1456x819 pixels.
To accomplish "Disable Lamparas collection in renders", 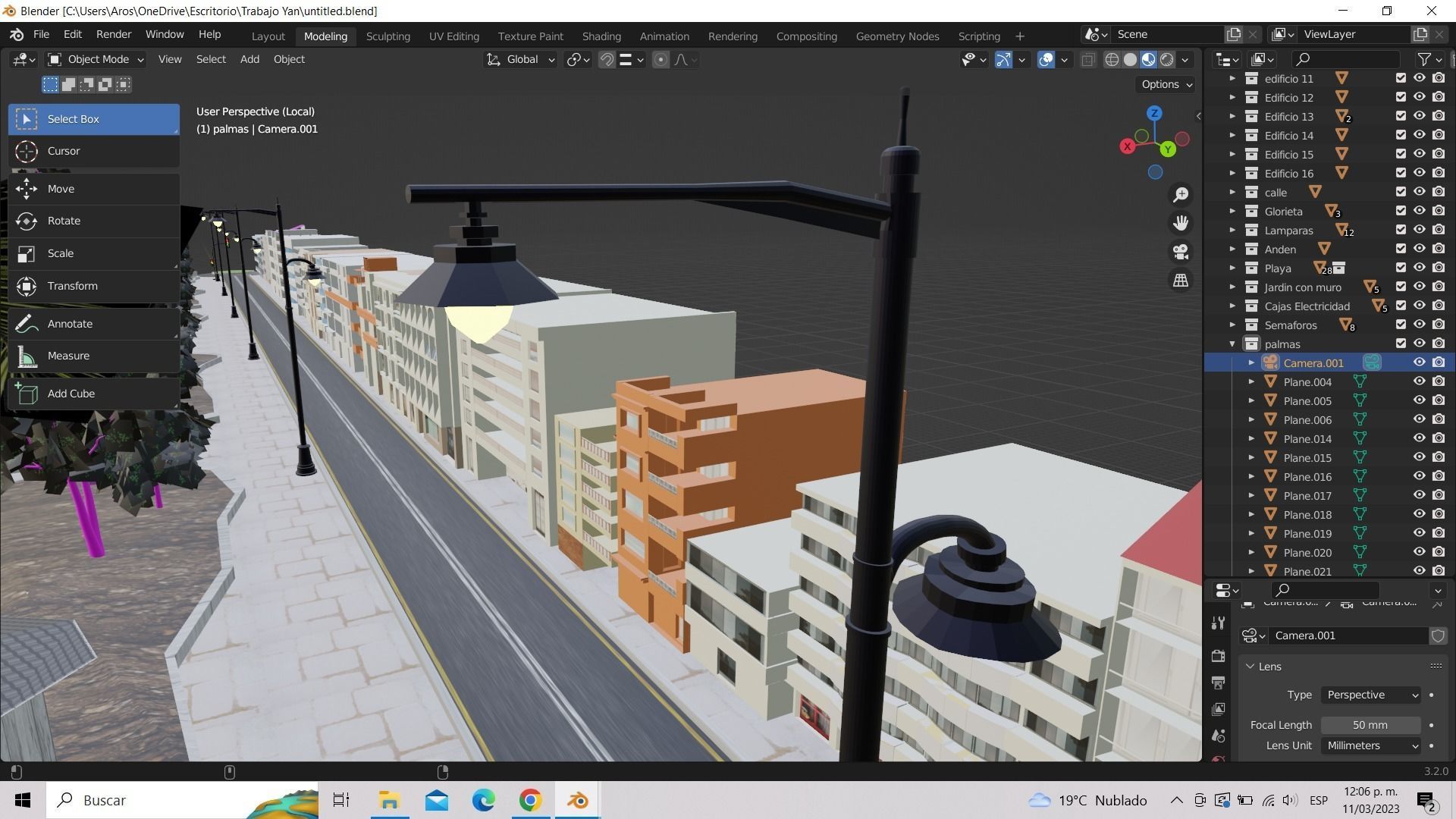I will (x=1439, y=230).
